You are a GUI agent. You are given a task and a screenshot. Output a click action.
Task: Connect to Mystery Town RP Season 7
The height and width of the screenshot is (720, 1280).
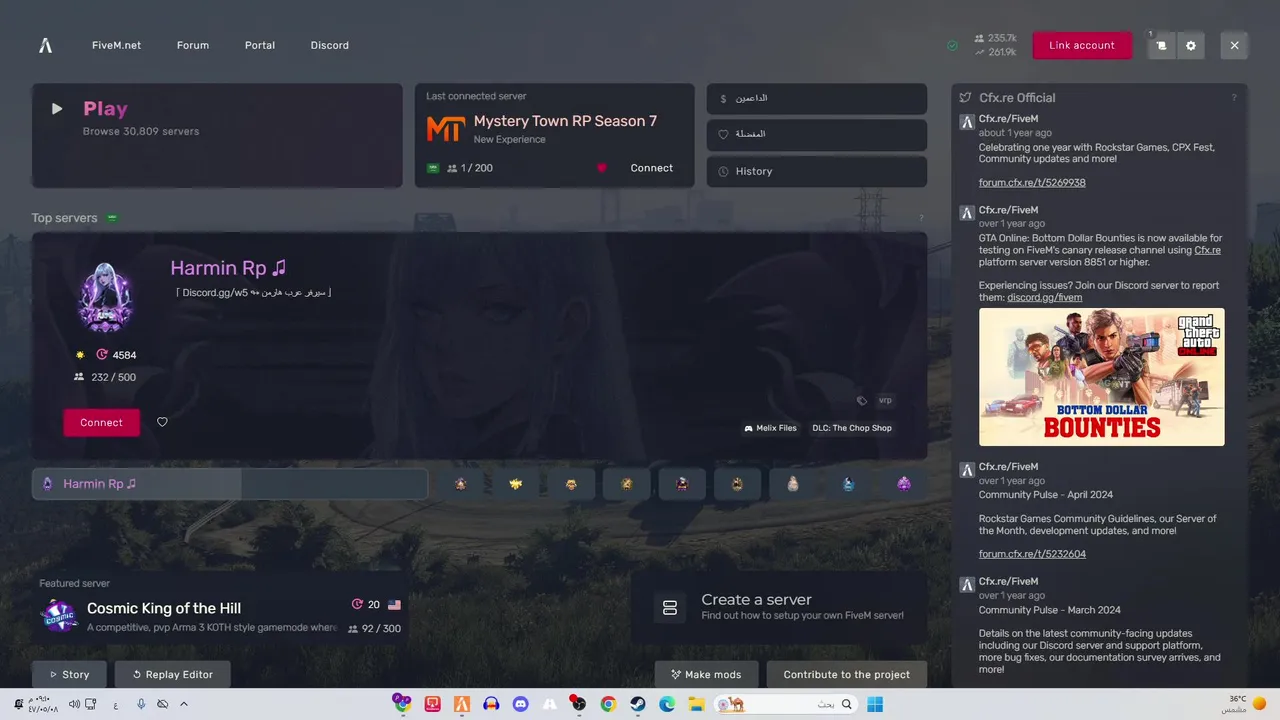(652, 168)
